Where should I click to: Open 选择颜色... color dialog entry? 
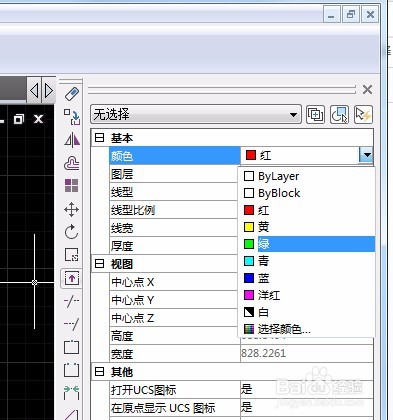(306, 329)
